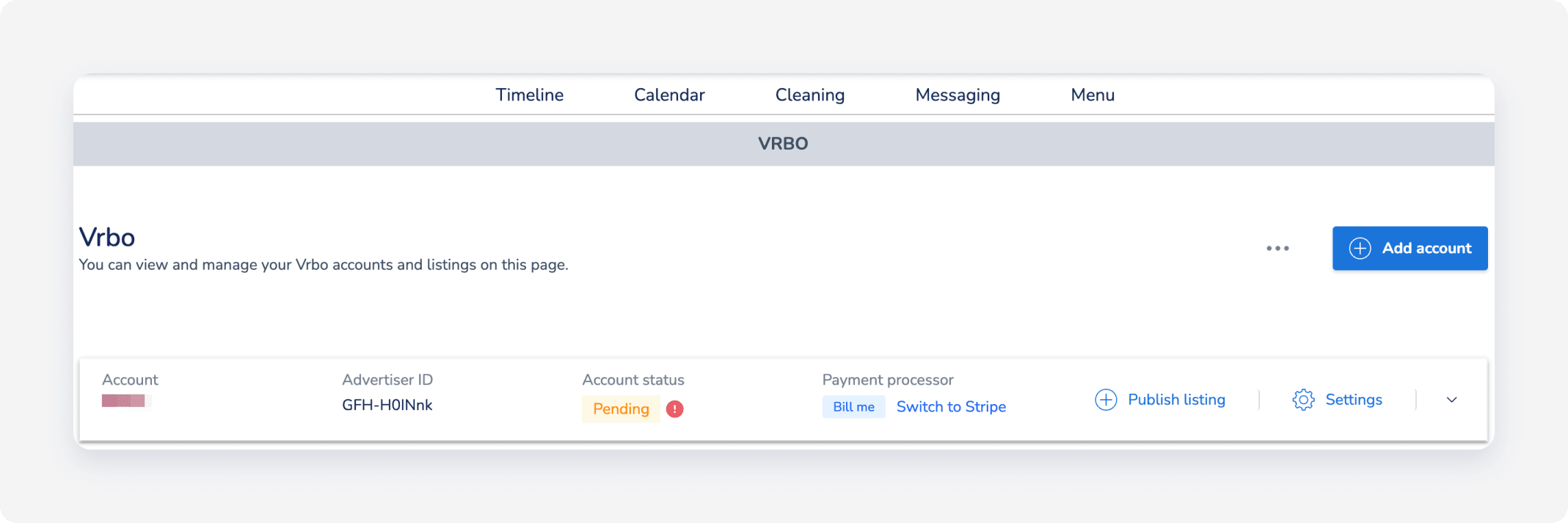Image resolution: width=1568 pixels, height=523 pixels.
Task: Click the Switch to Stripe link
Action: pyautogui.click(x=951, y=406)
